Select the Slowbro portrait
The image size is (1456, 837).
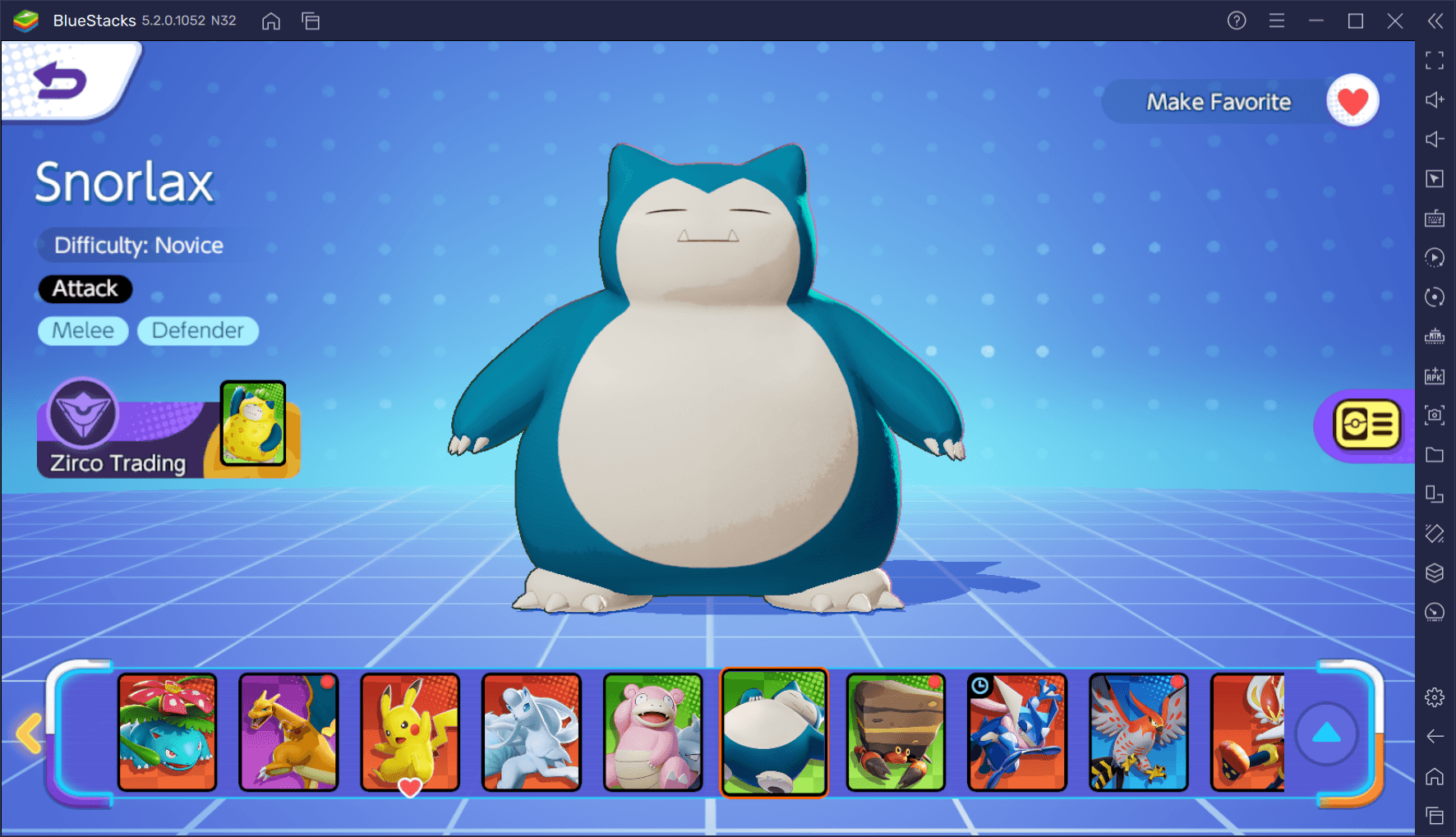pos(653,732)
